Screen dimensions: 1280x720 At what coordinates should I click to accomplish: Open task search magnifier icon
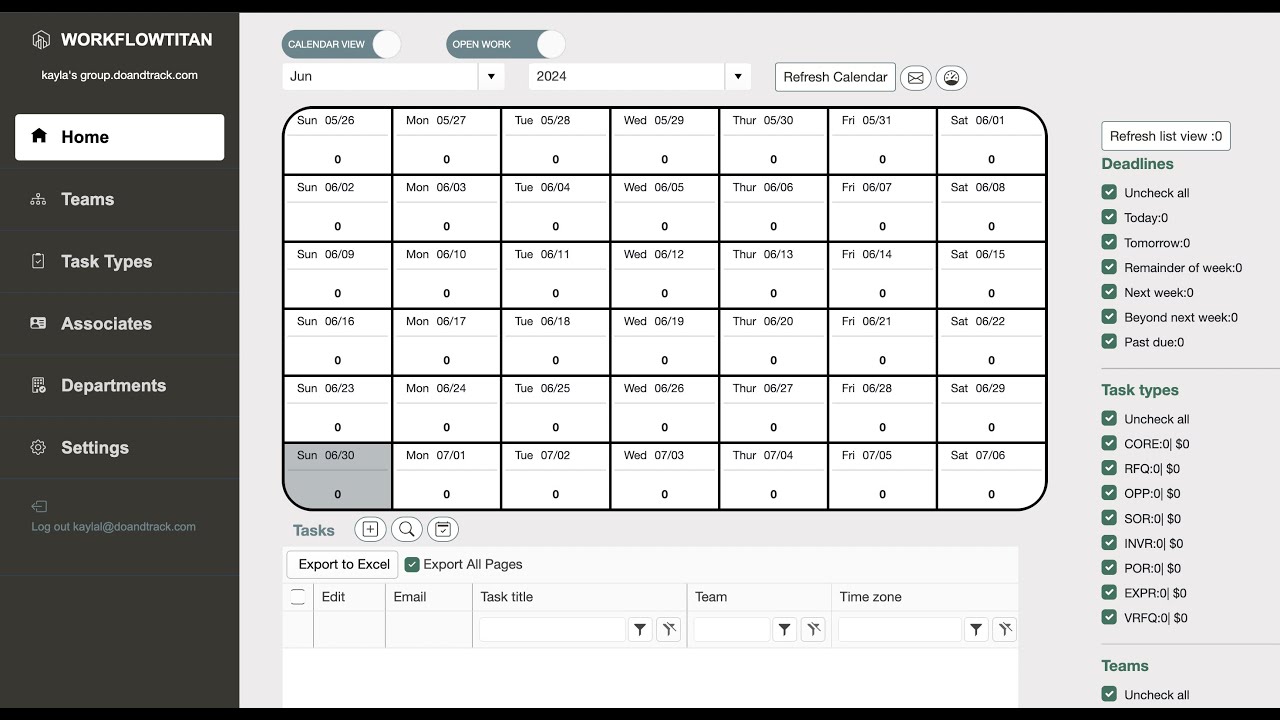(406, 530)
